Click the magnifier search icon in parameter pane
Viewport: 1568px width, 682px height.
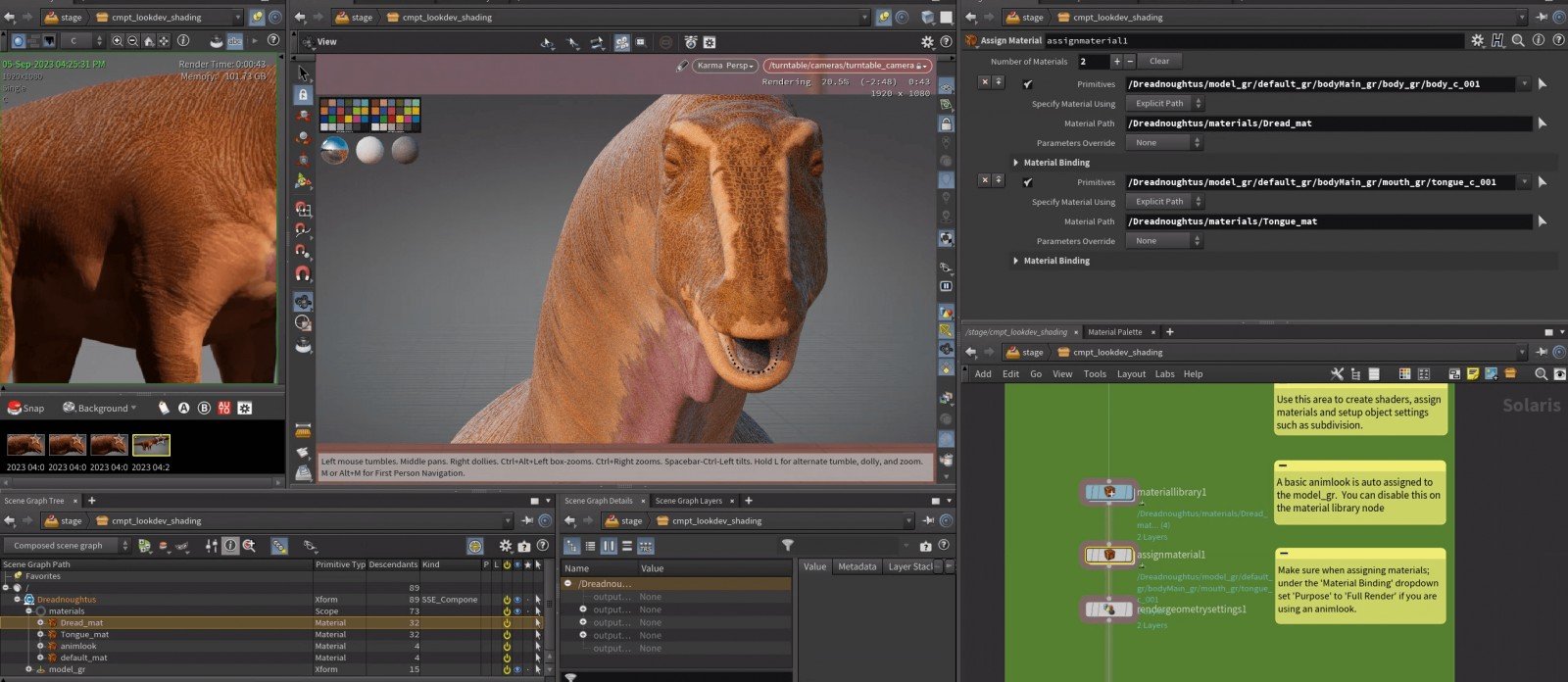1518,40
